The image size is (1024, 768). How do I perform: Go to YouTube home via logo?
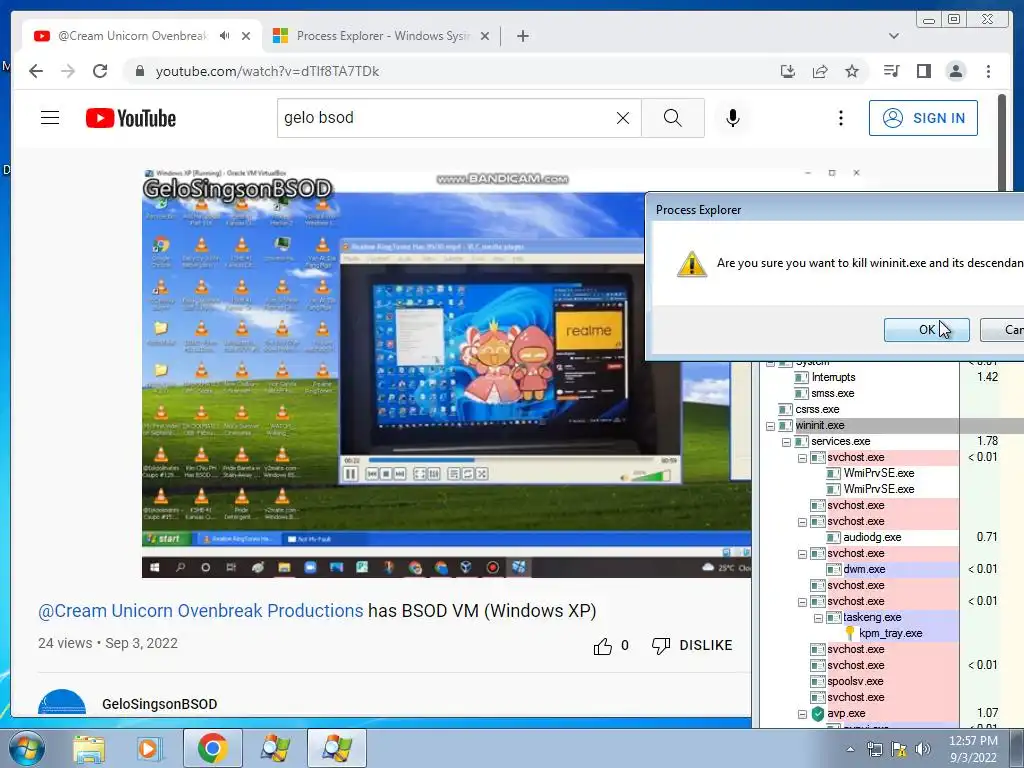pyautogui.click(x=131, y=118)
